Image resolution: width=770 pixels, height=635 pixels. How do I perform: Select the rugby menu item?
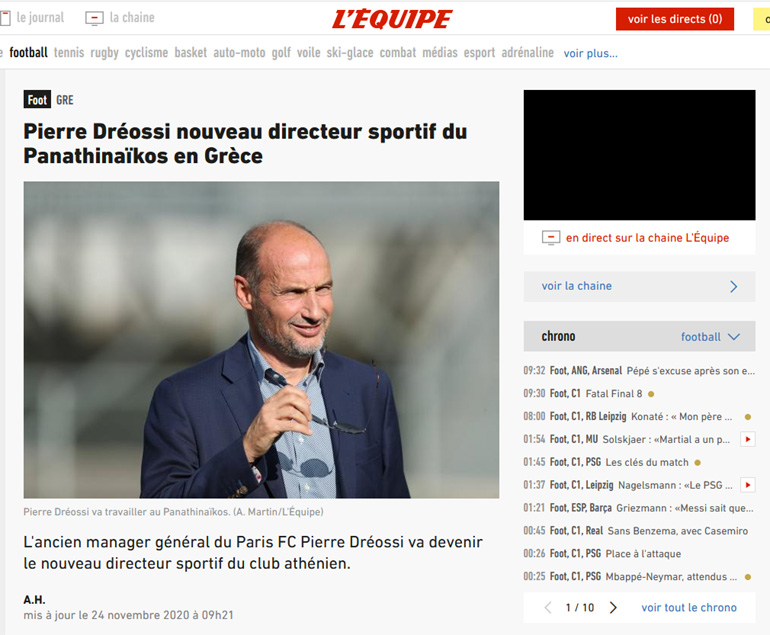coord(104,53)
